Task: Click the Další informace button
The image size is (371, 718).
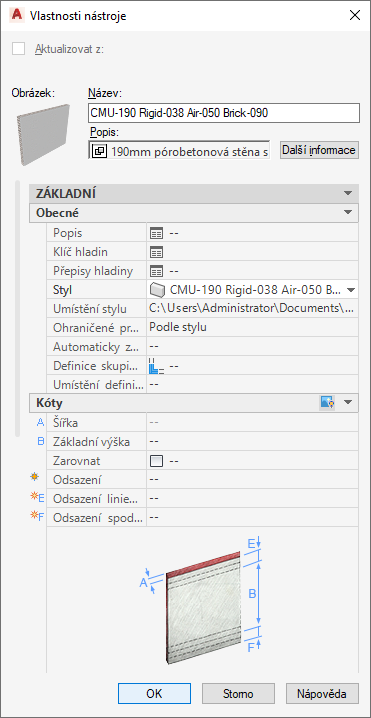Action: point(319,150)
